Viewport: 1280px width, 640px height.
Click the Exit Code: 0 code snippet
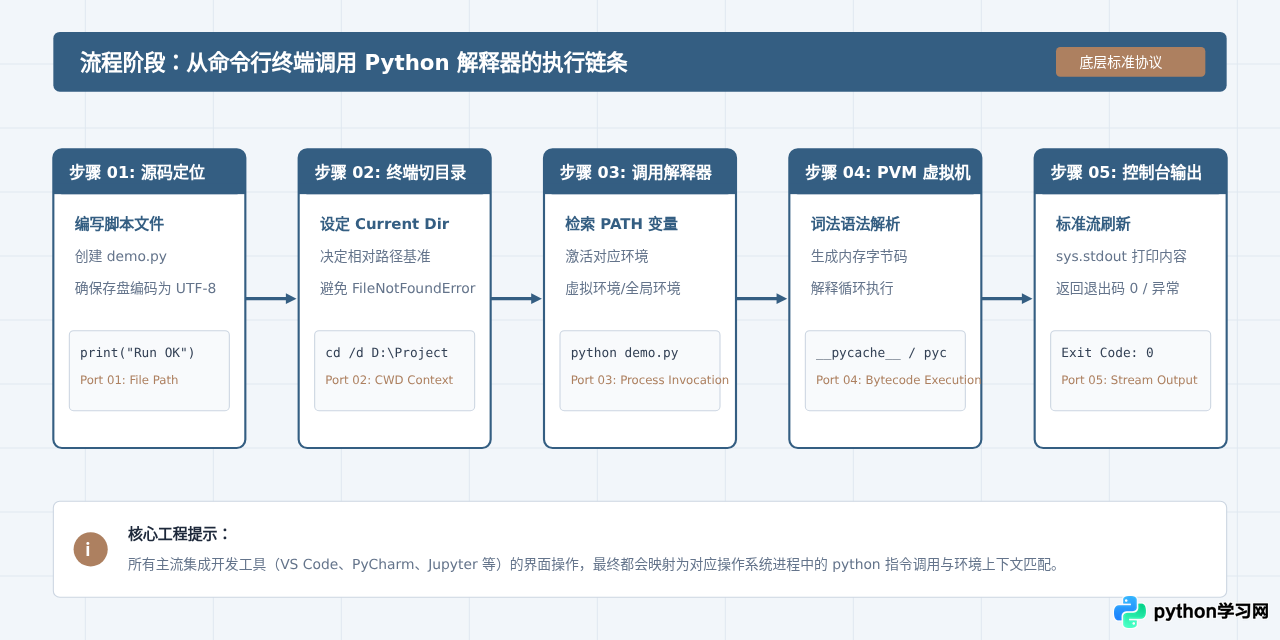pyautogui.click(x=1107, y=353)
